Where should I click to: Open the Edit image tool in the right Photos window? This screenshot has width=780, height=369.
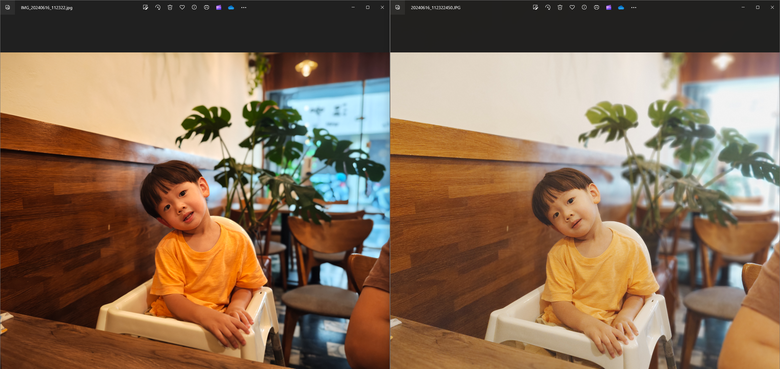[535, 7]
